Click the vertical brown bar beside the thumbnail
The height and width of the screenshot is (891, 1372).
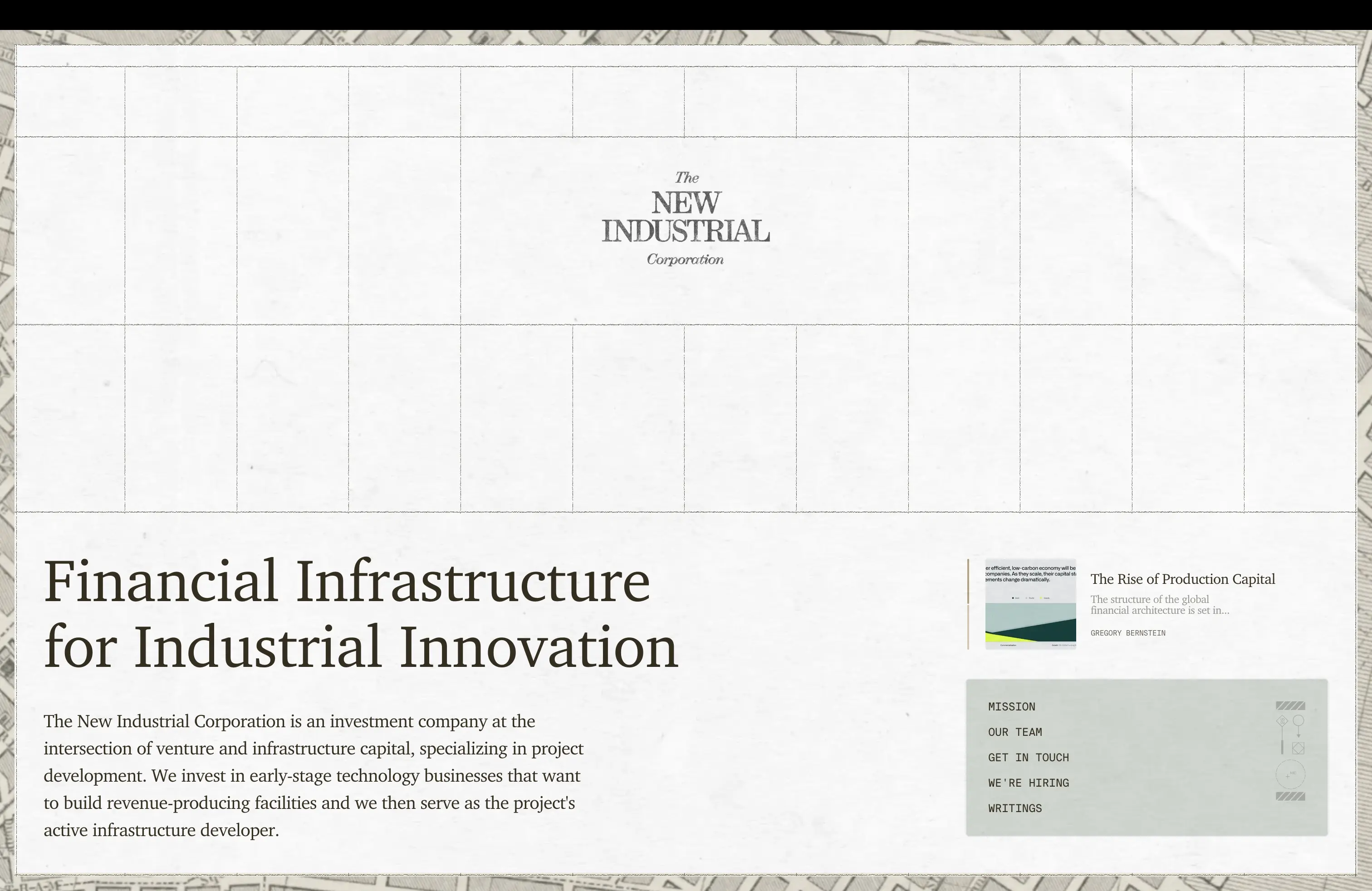pyautogui.click(x=968, y=603)
